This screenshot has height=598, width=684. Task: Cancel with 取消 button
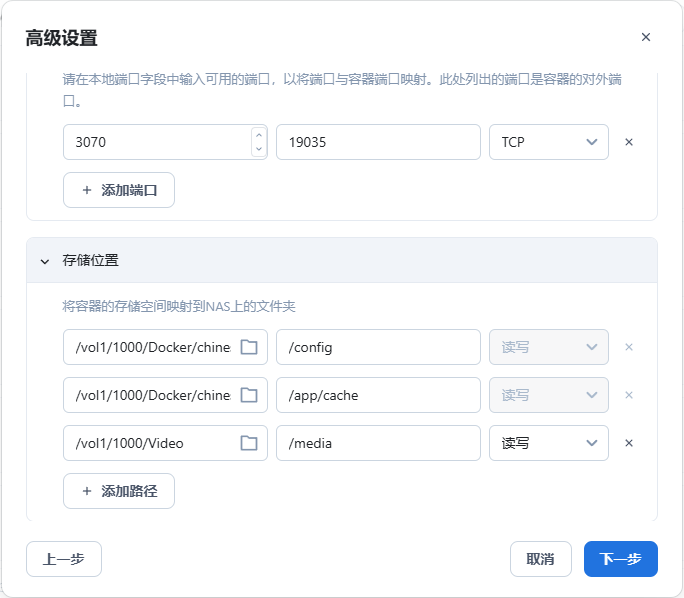pos(540,559)
